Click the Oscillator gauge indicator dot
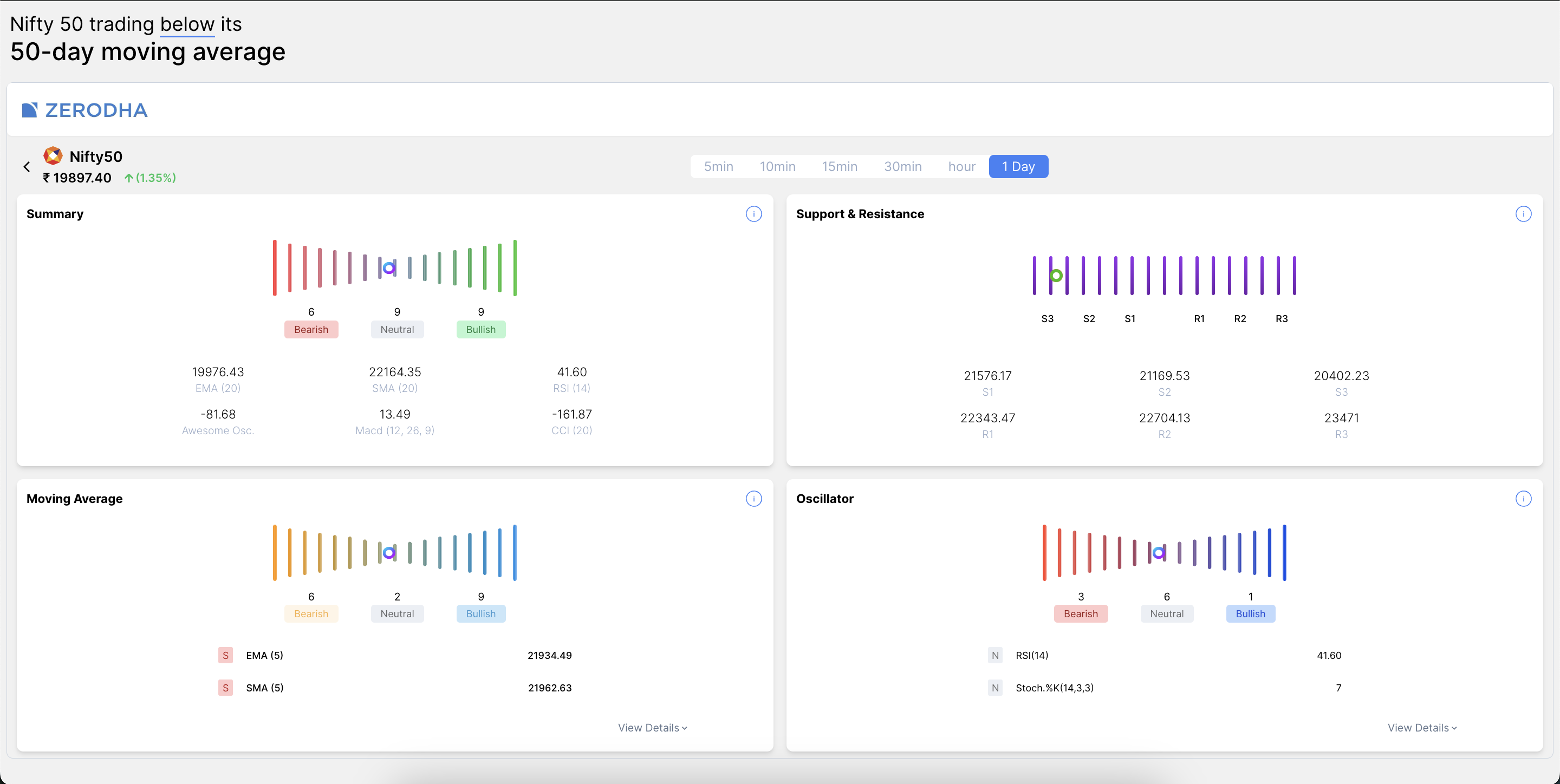The width and height of the screenshot is (1560, 784). click(x=1159, y=552)
